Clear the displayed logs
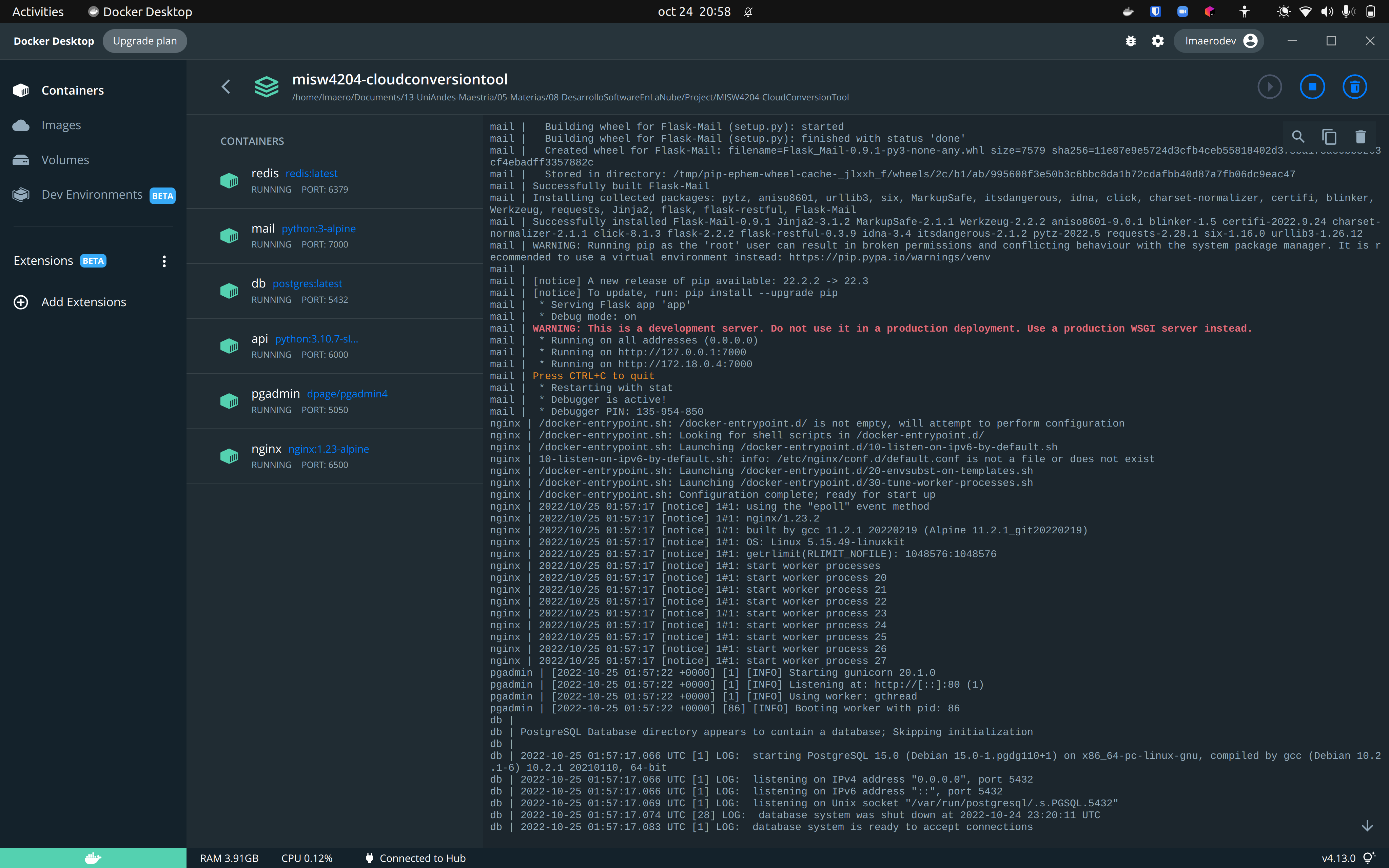 pos(1360,137)
